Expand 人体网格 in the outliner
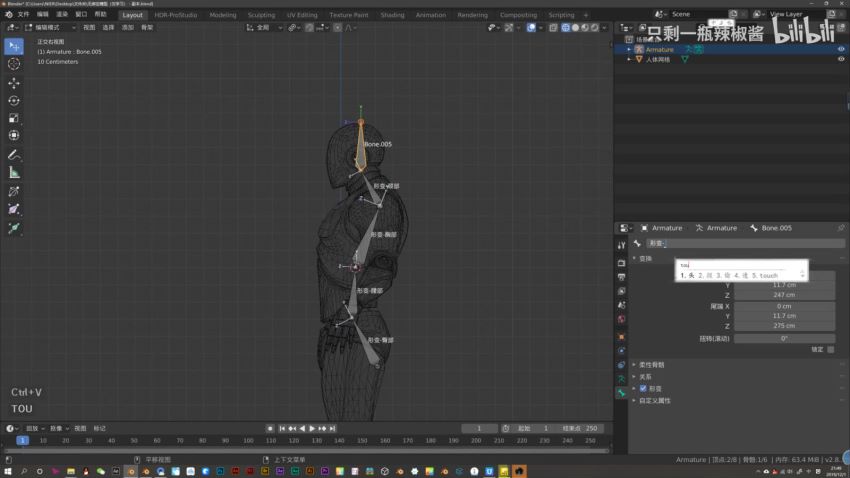The width and height of the screenshot is (850, 478). pyautogui.click(x=629, y=59)
